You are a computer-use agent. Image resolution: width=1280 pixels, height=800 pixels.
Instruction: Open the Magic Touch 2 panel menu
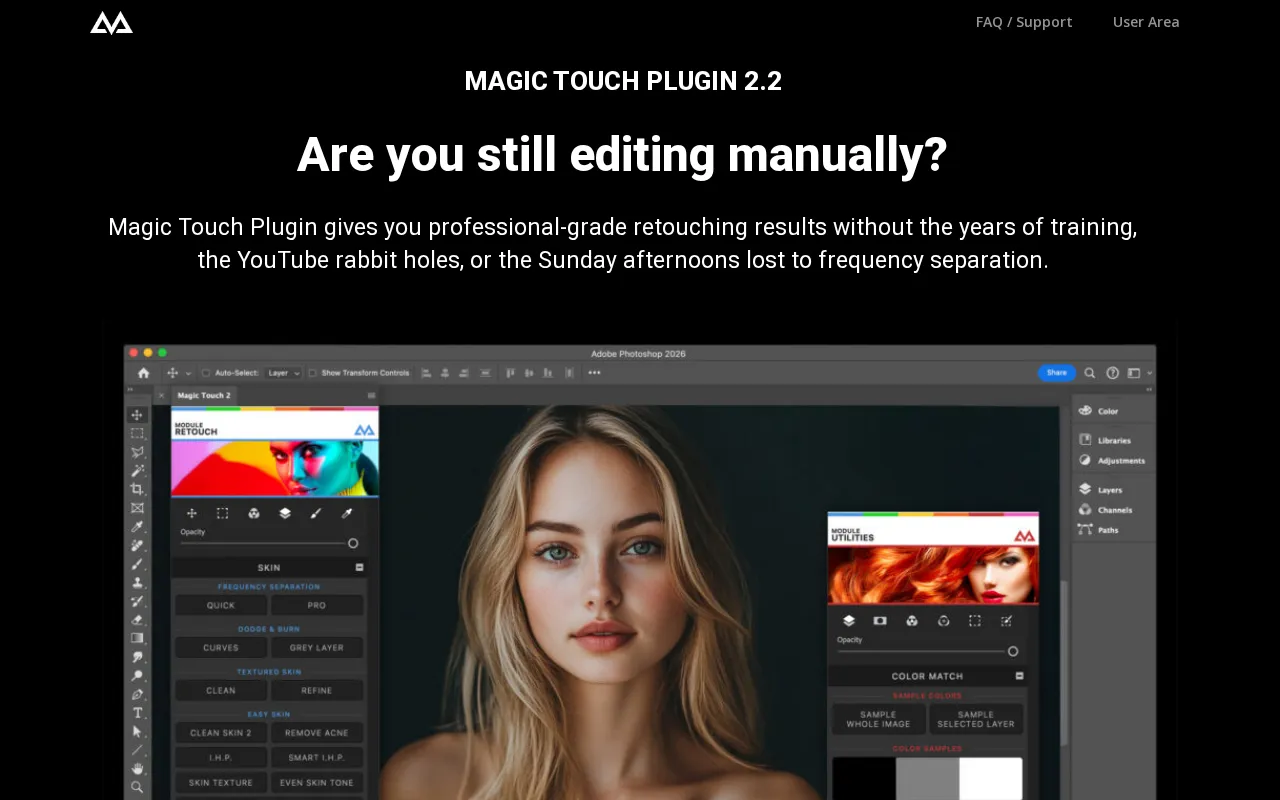coord(371,395)
